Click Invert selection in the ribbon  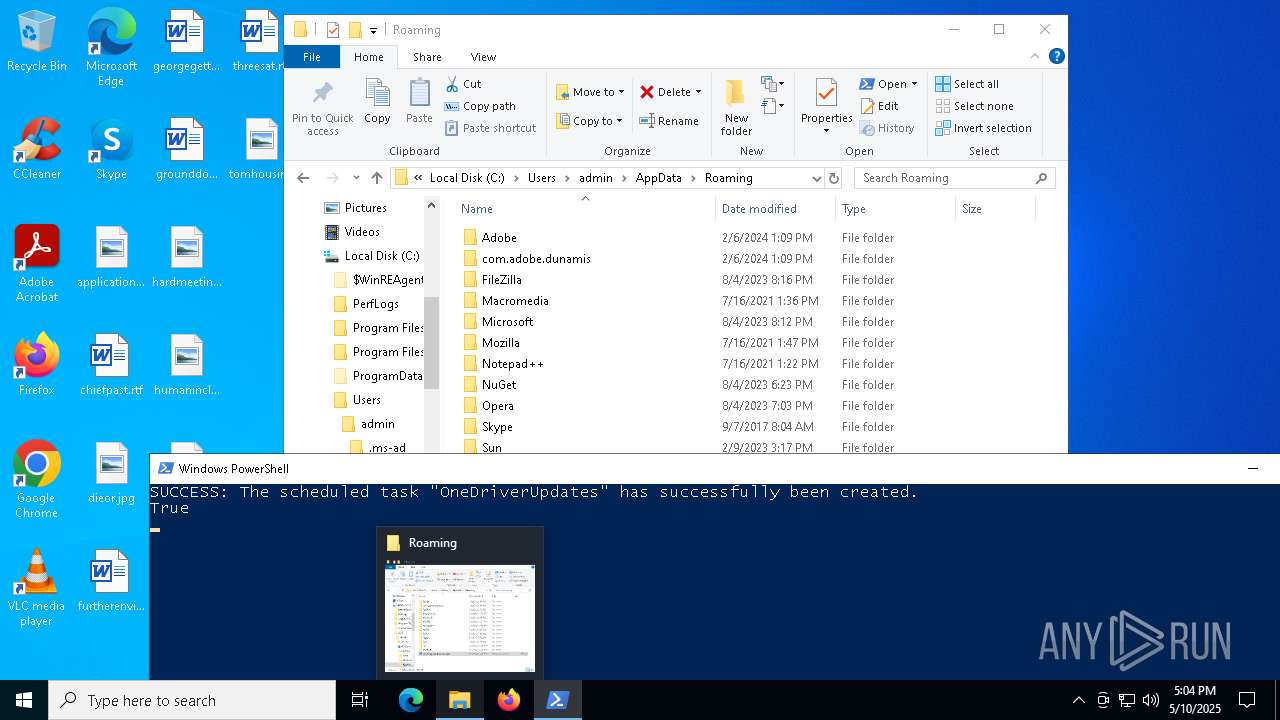[x=983, y=128]
